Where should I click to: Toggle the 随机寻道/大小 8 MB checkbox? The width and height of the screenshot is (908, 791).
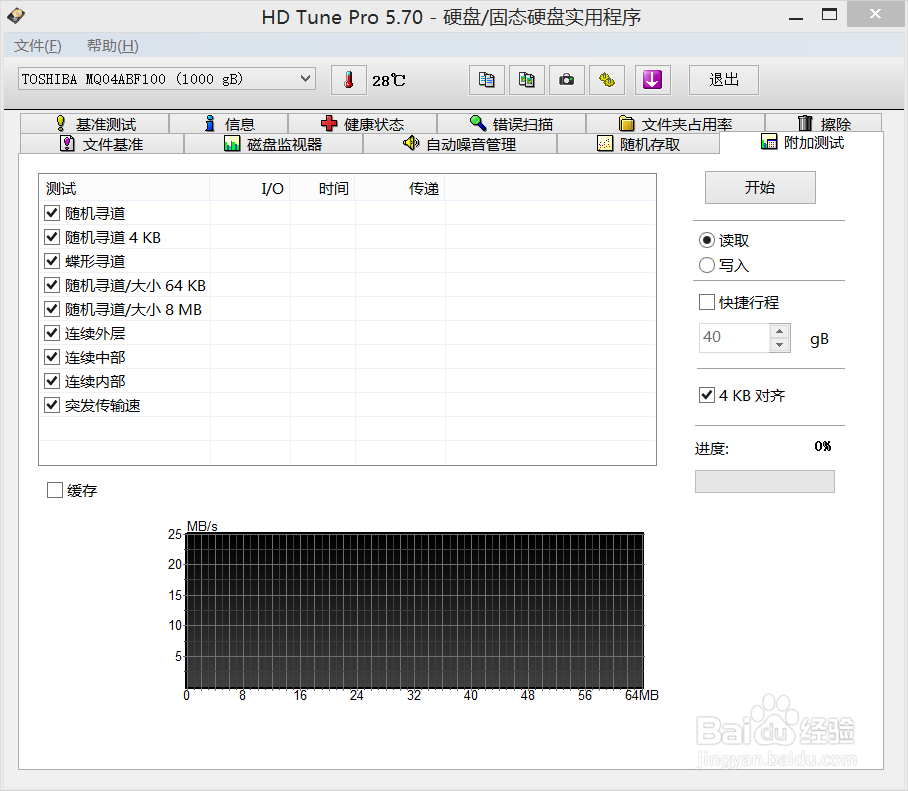pos(52,309)
